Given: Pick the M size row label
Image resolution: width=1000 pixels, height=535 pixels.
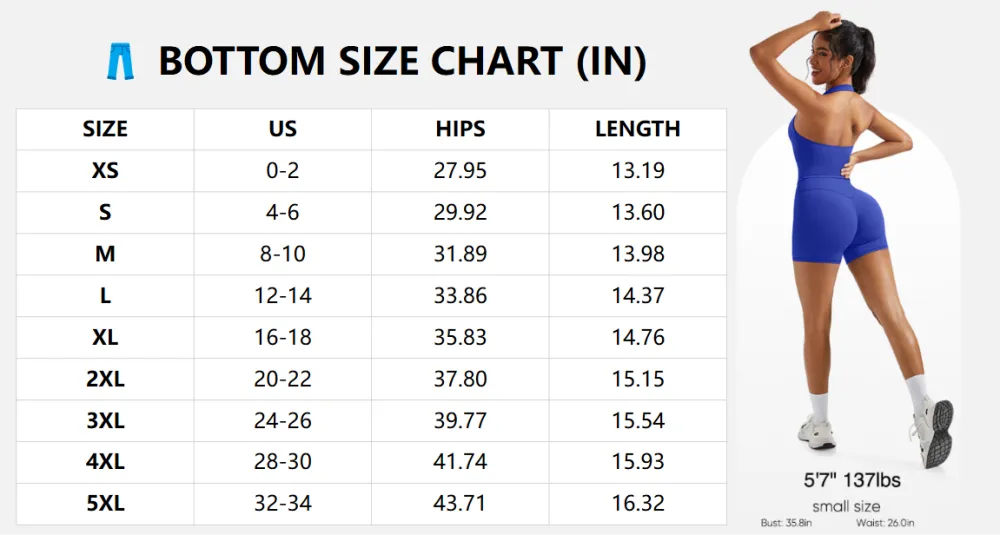Looking at the screenshot, I should click(105, 254).
